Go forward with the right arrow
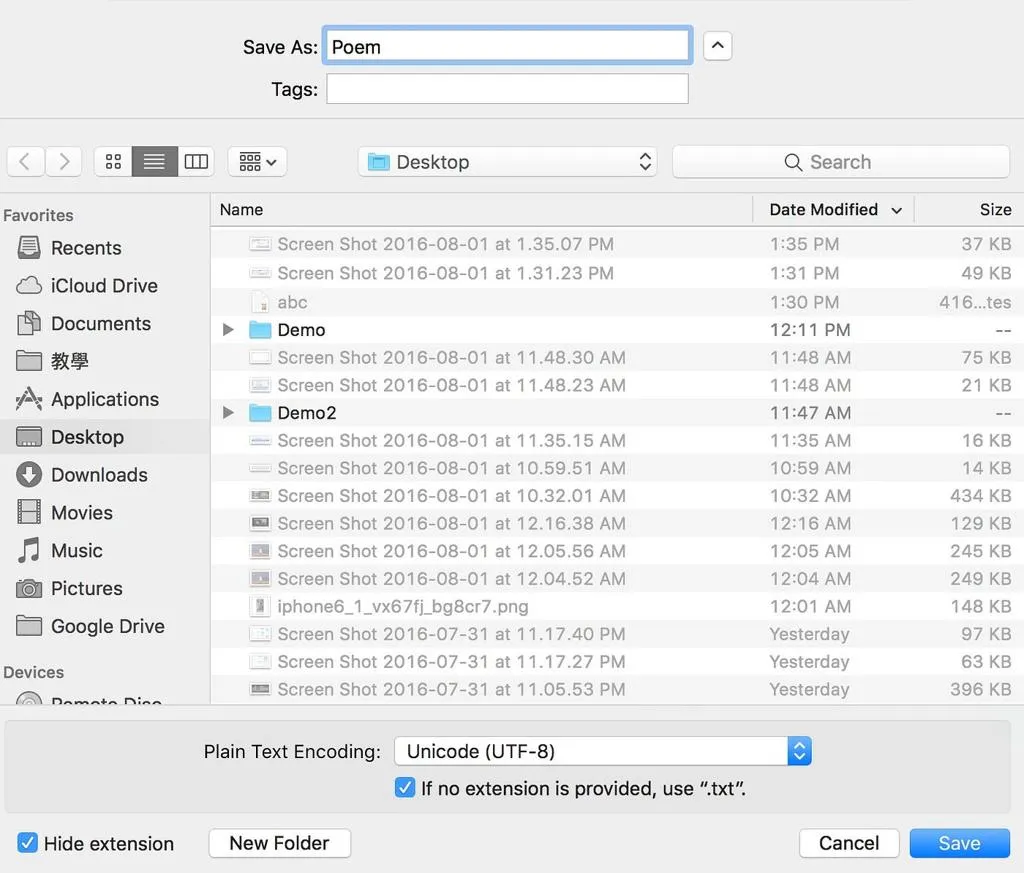Image resolution: width=1024 pixels, height=873 pixels. 63,161
